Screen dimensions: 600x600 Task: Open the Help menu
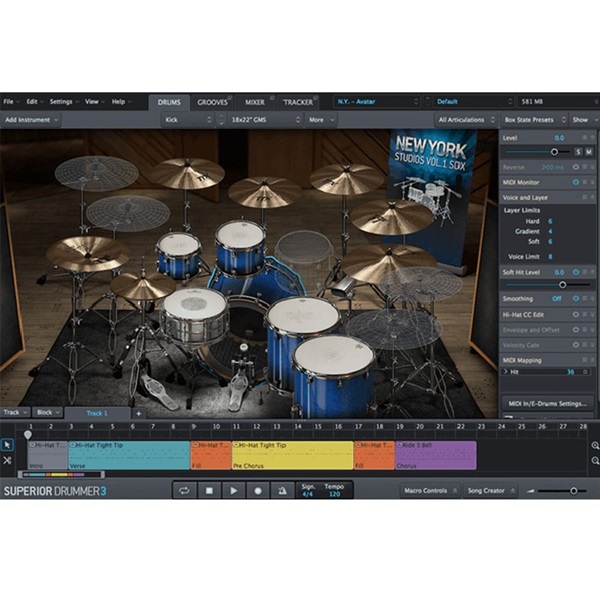(121, 101)
